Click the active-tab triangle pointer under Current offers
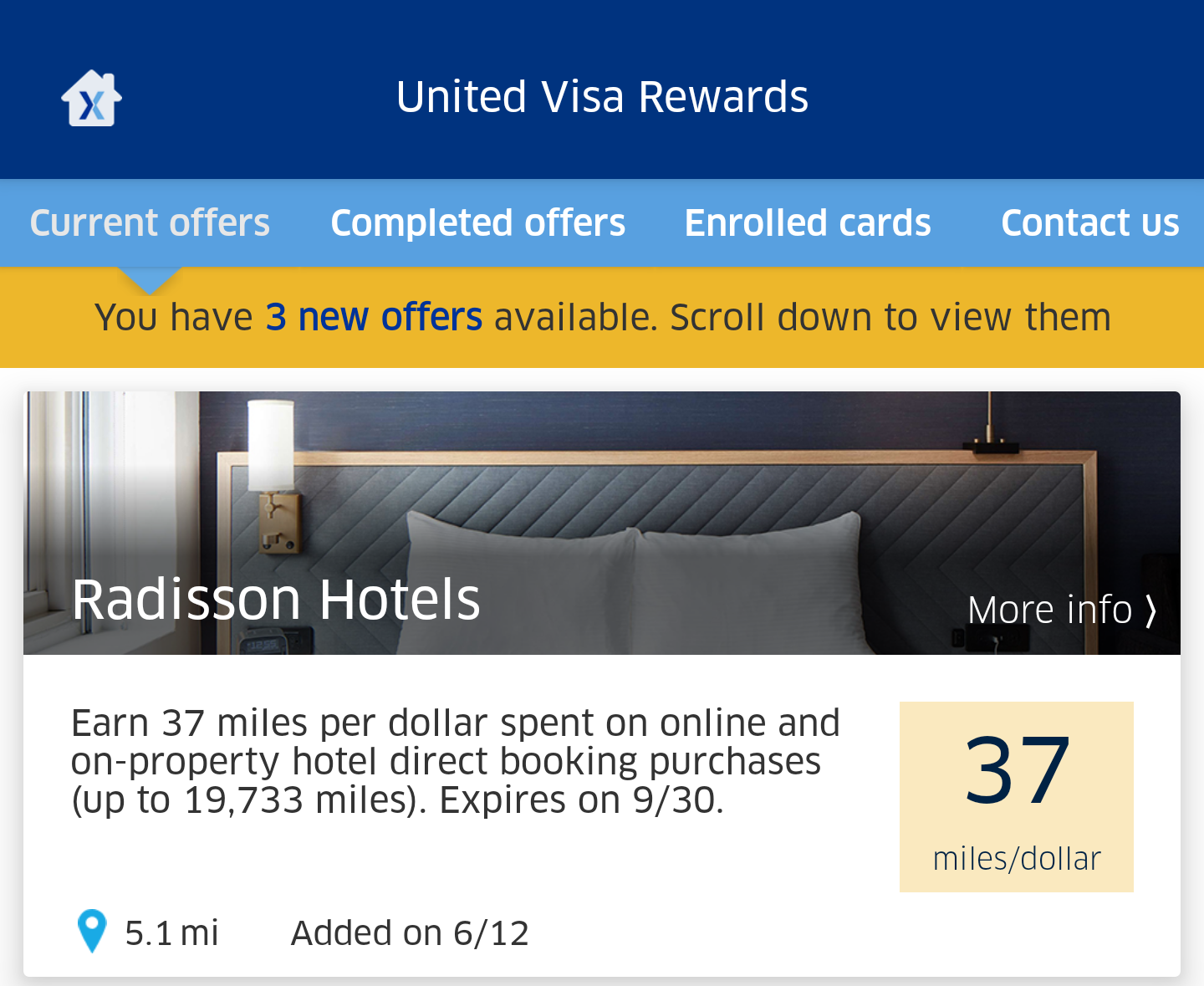The width and height of the screenshot is (1204, 986). tap(150, 281)
